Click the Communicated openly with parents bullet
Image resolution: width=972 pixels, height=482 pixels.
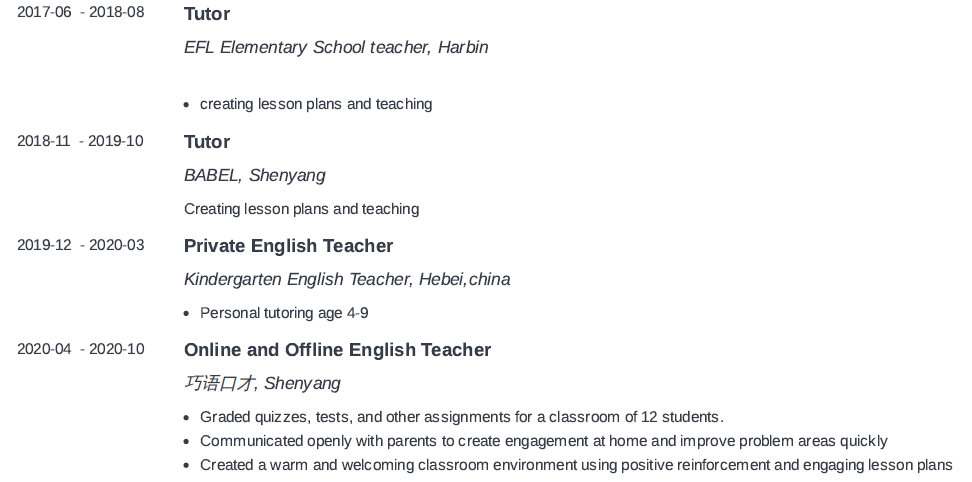click(543, 441)
